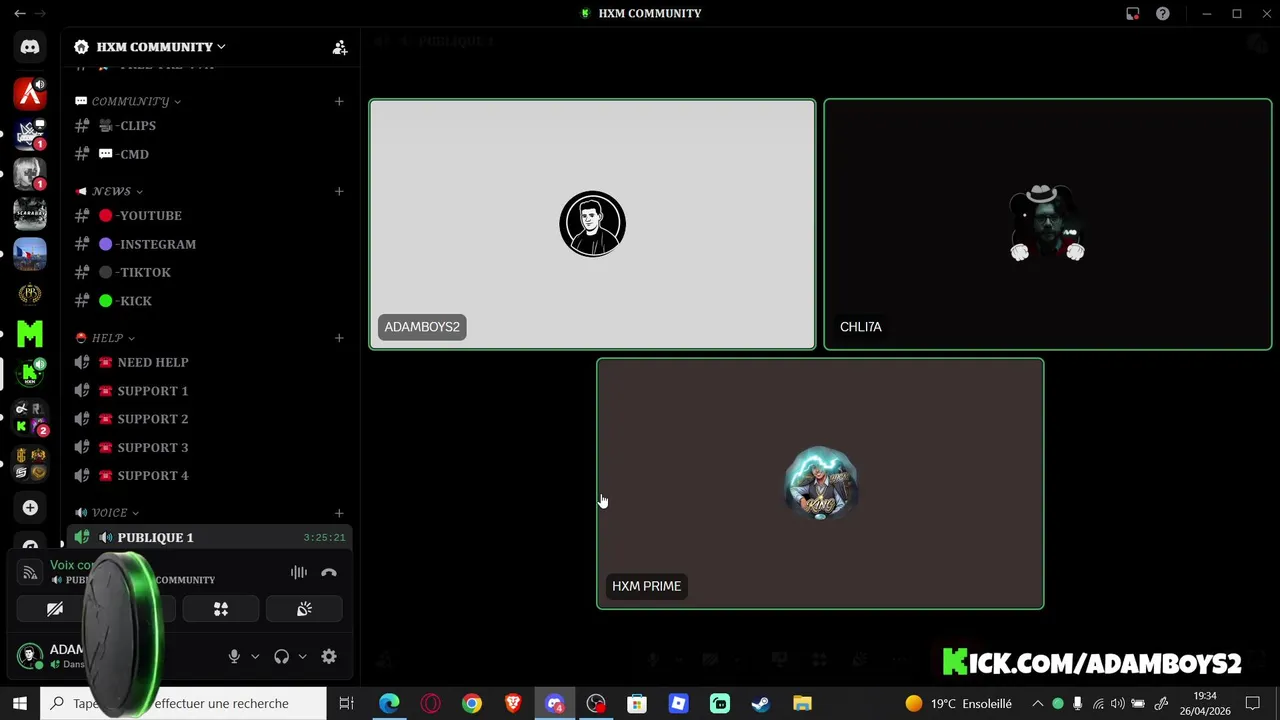Screen dimensions: 1280x720
Task: Join the NEED HELP voice channel
Action: point(210,362)
